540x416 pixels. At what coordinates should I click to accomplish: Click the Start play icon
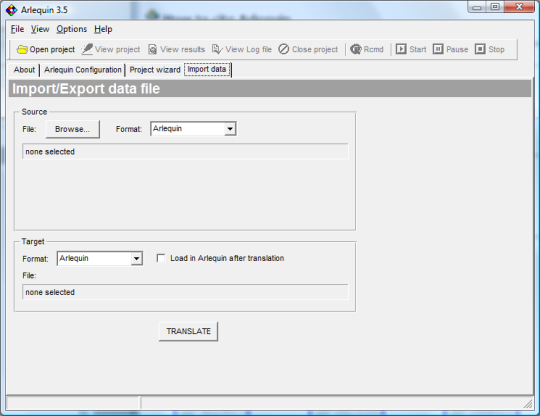[x=401, y=49]
